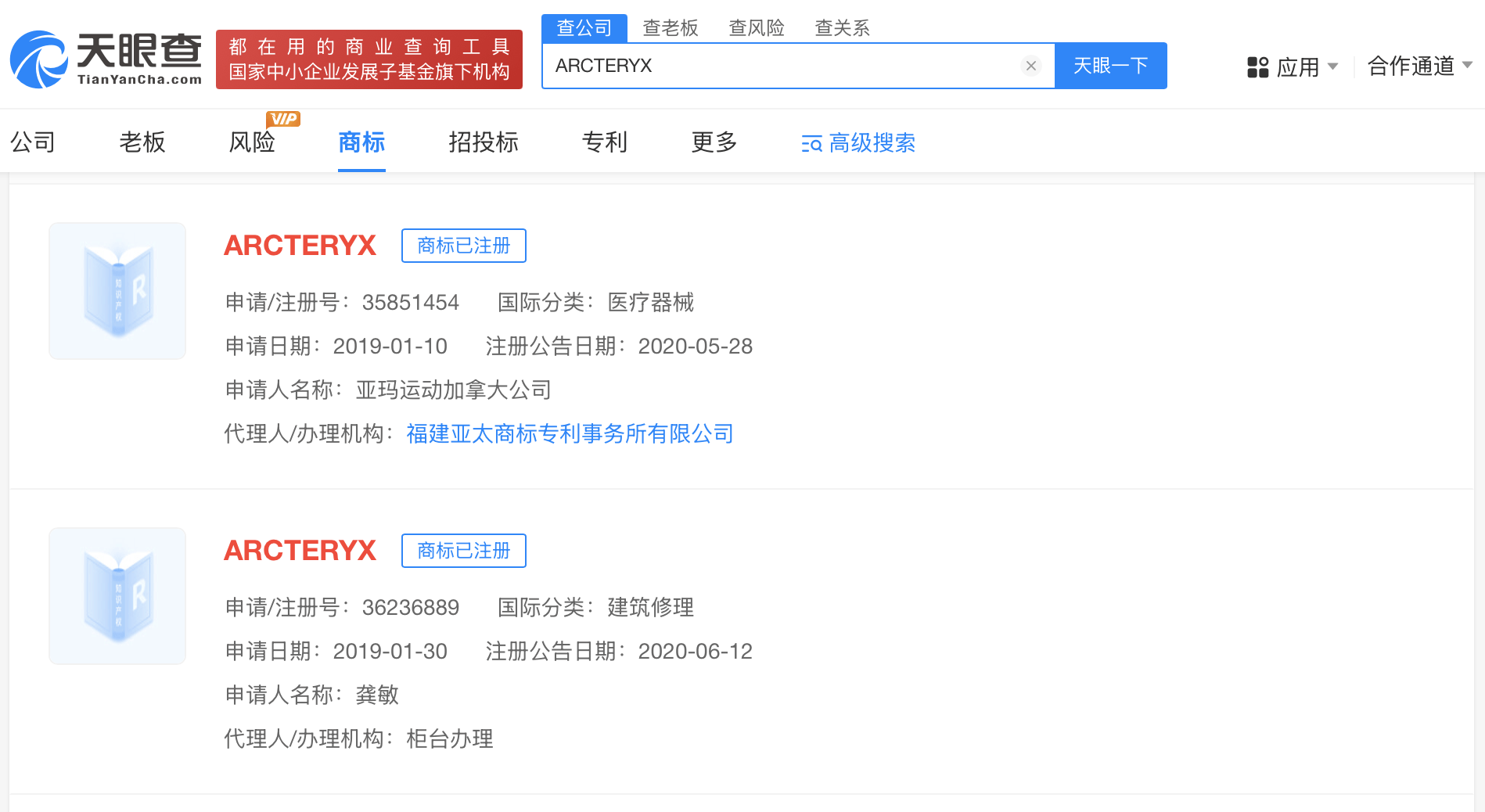The height and width of the screenshot is (812, 1485).
Task: Click announcement date 2020-05-28
Action: (x=696, y=346)
